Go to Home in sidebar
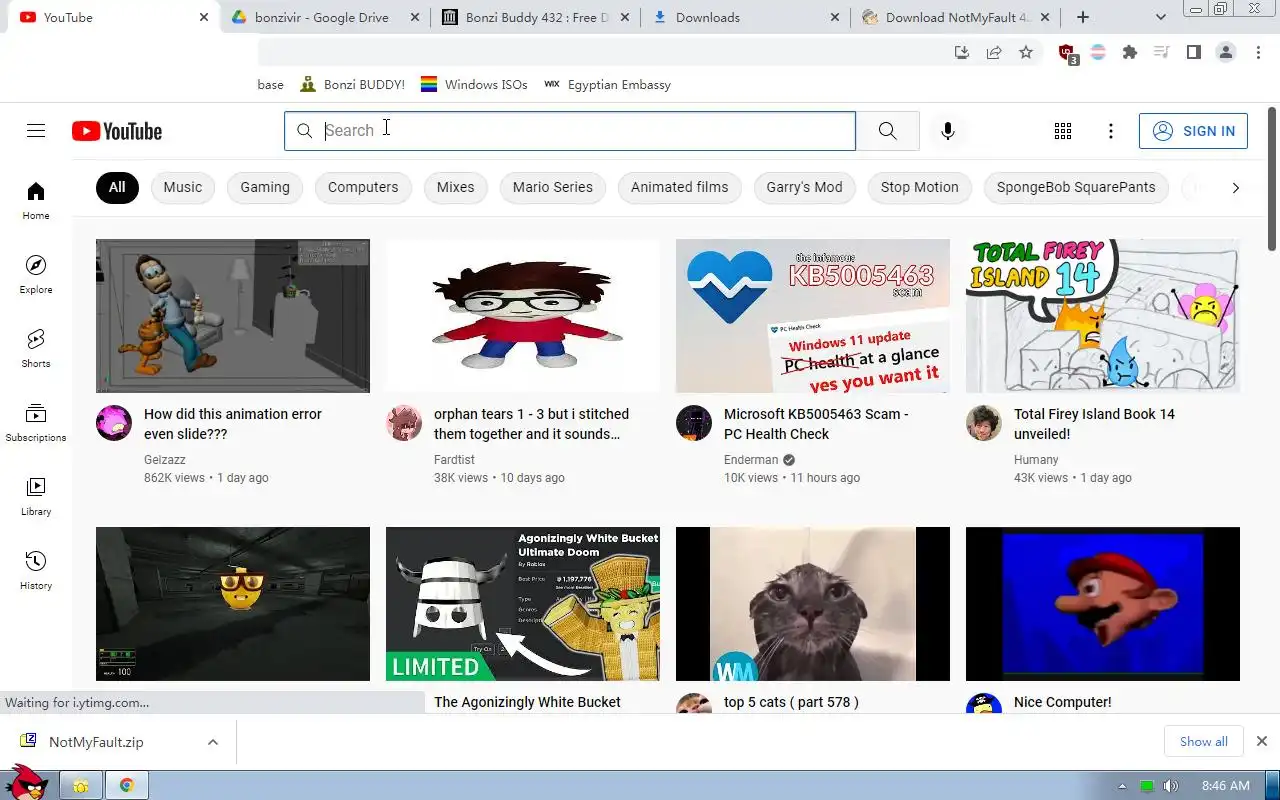This screenshot has height=800, width=1280. click(36, 200)
